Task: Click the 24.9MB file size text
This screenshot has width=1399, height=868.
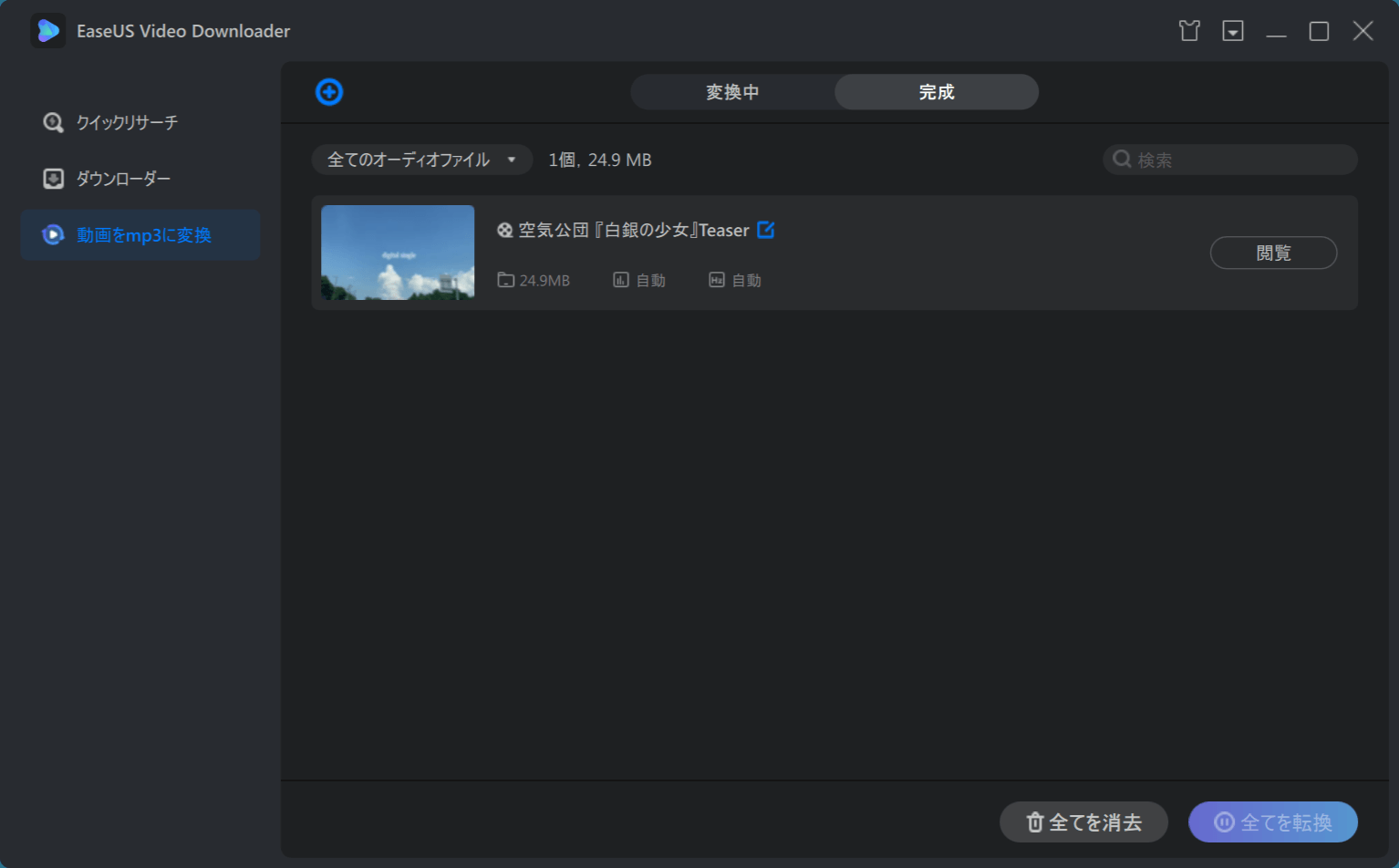Action: coord(544,281)
